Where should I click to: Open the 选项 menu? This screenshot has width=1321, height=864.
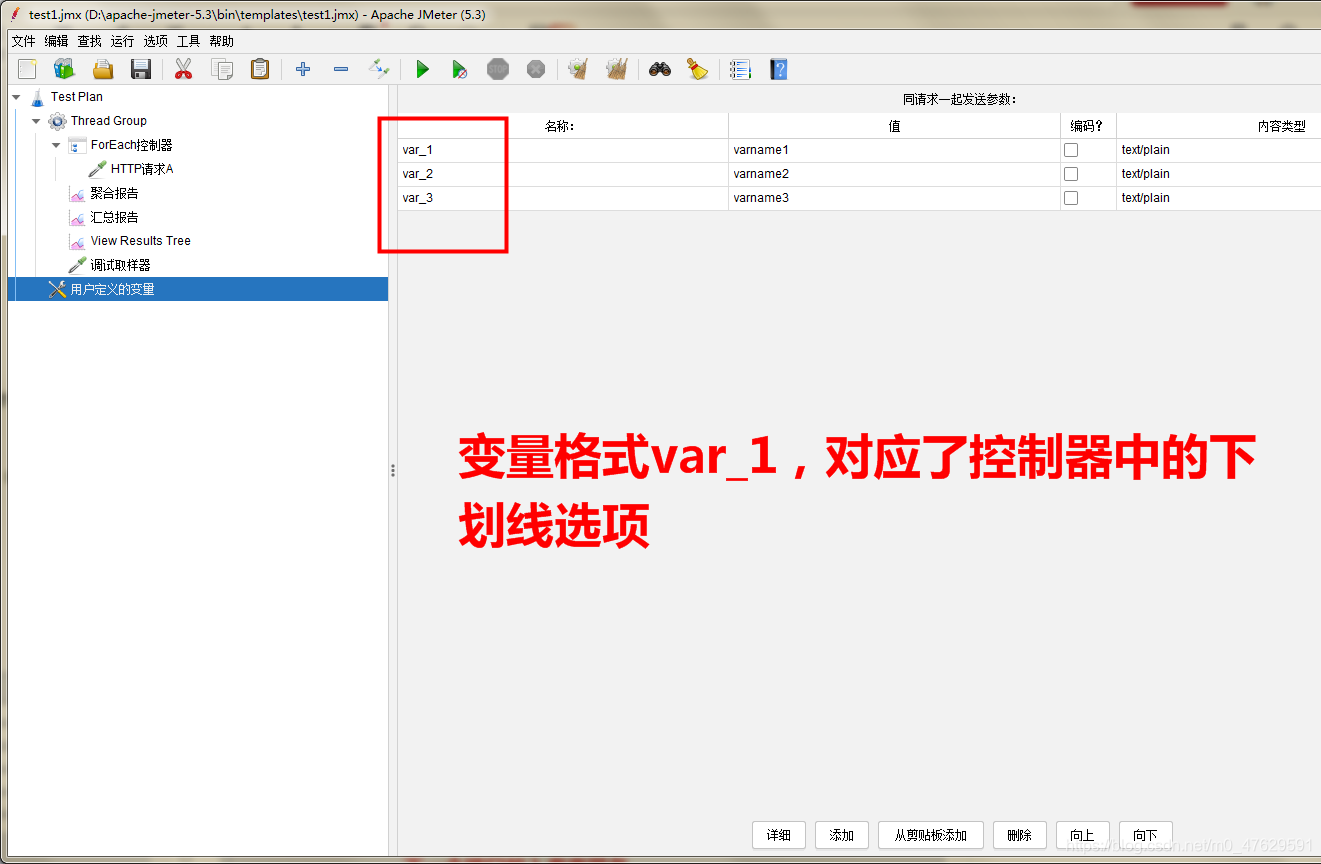[x=156, y=41]
